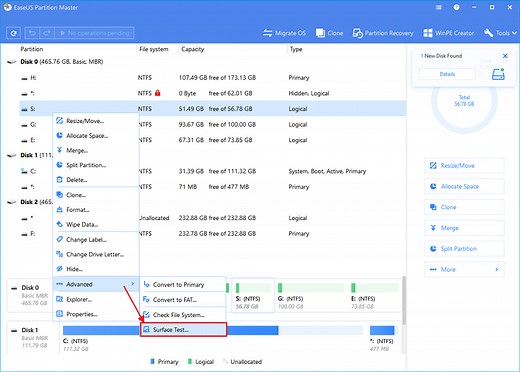
Task: Select the C: partition row
Action: click(x=213, y=171)
